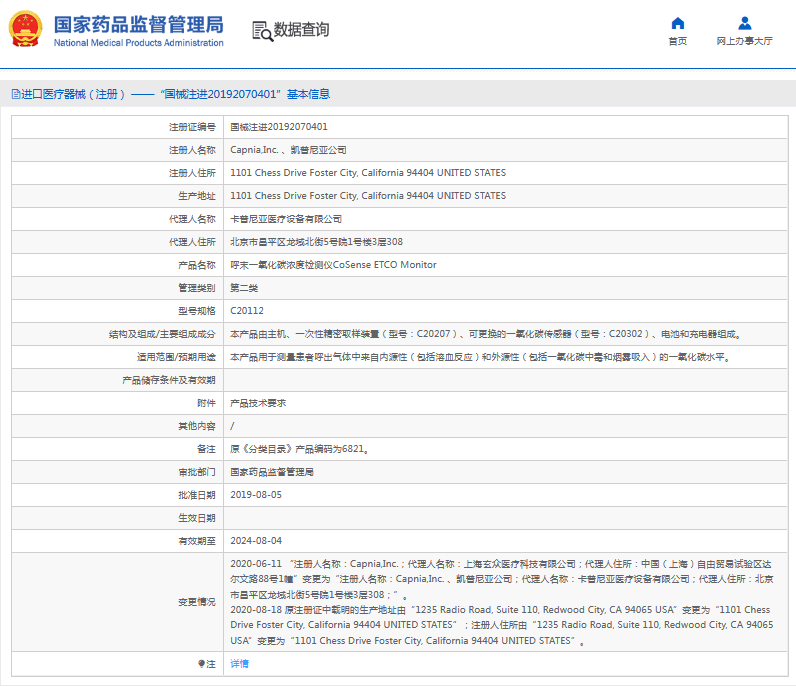The height and width of the screenshot is (687, 796).
Task: Click the approval date 2019-08-05
Action: pyautogui.click(x=256, y=494)
